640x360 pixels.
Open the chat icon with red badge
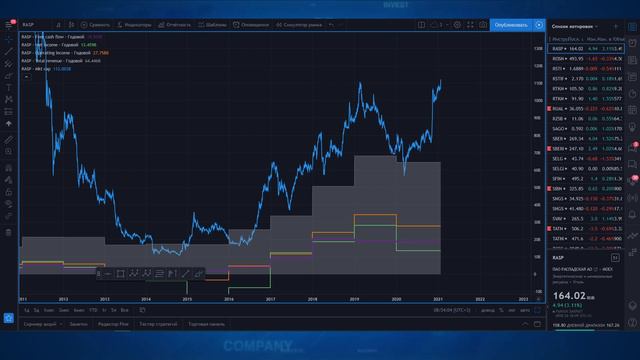point(632,147)
